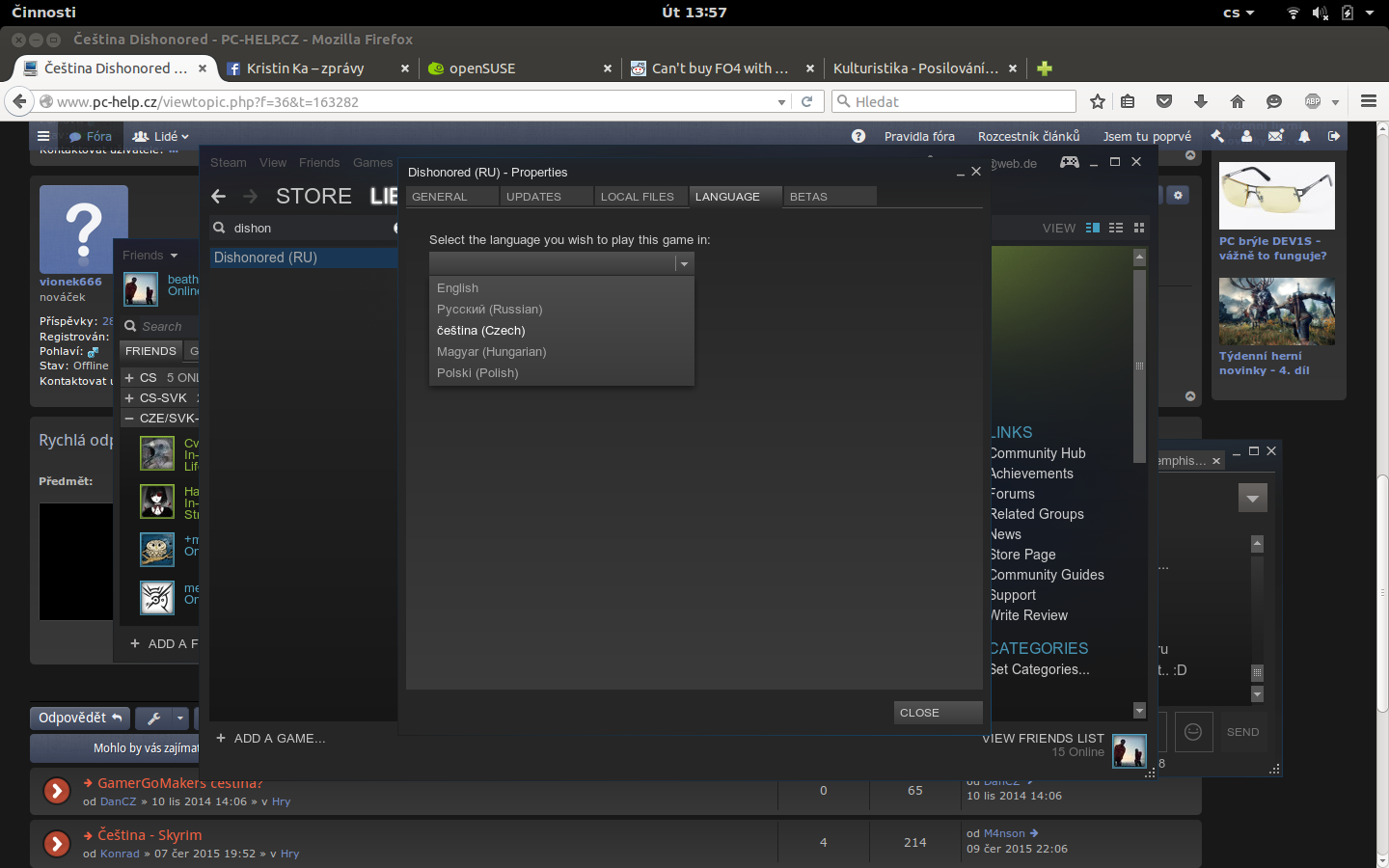Click the Steam back arrow
The image size is (1389, 868).
point(219,196)
